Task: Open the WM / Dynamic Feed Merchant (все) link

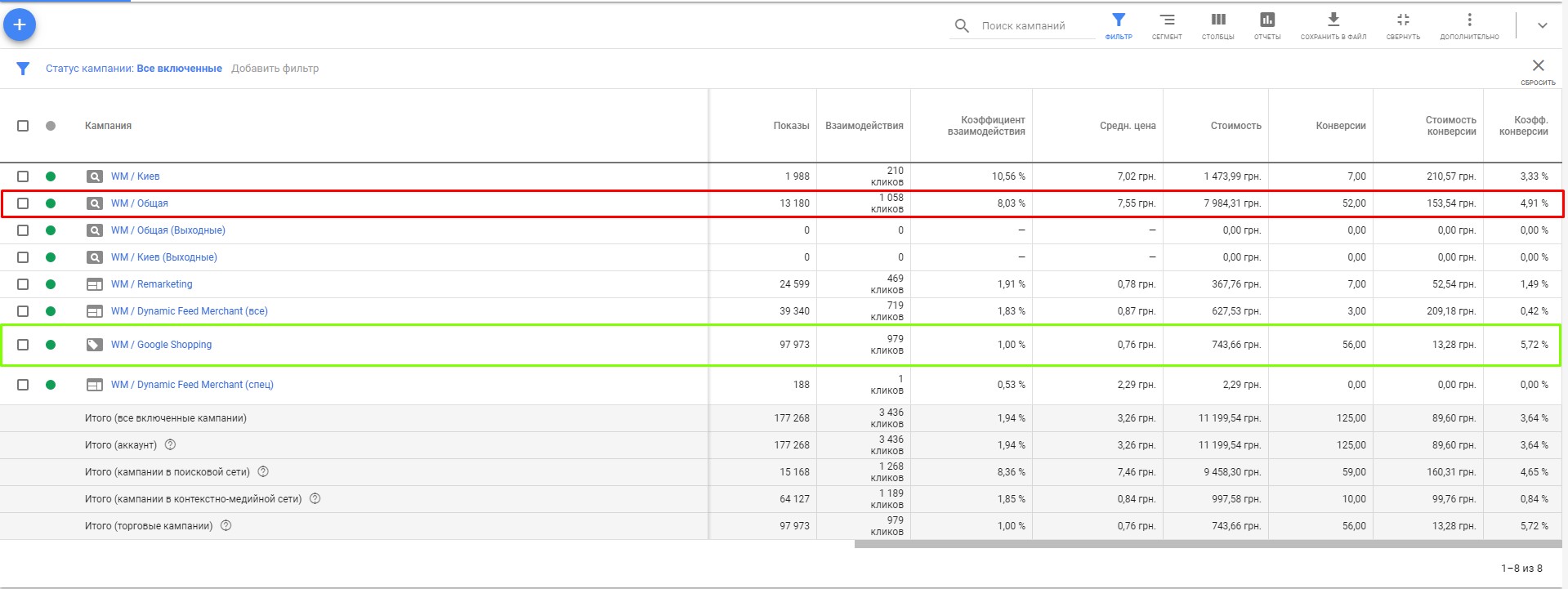Action: pos(190,311)
